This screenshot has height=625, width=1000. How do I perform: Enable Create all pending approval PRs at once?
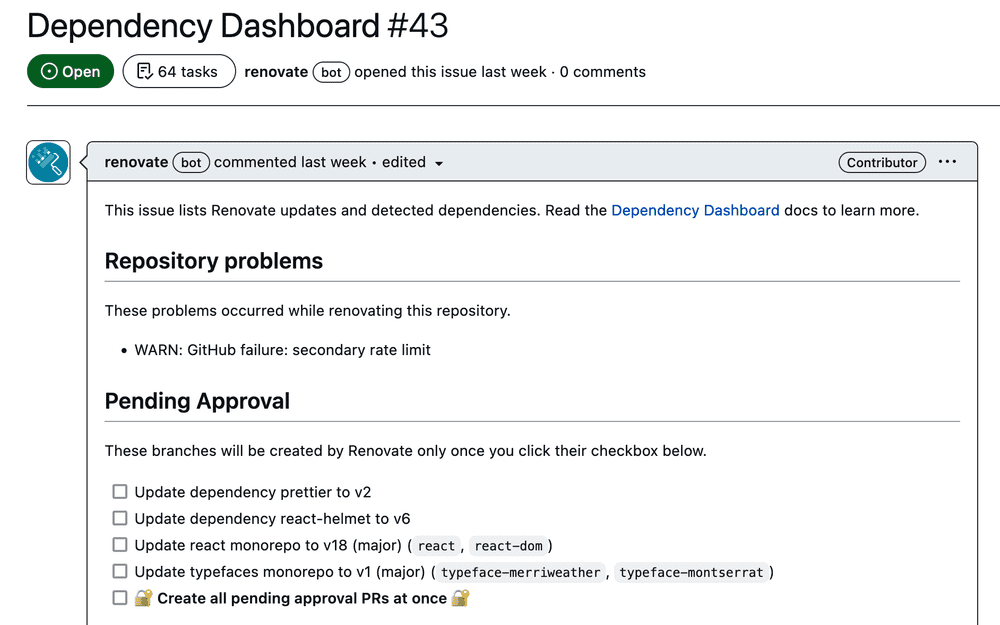point(120,597)
